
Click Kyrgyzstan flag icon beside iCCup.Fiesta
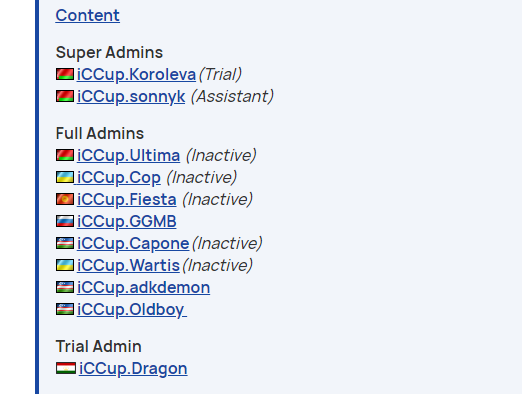point(65,199)
